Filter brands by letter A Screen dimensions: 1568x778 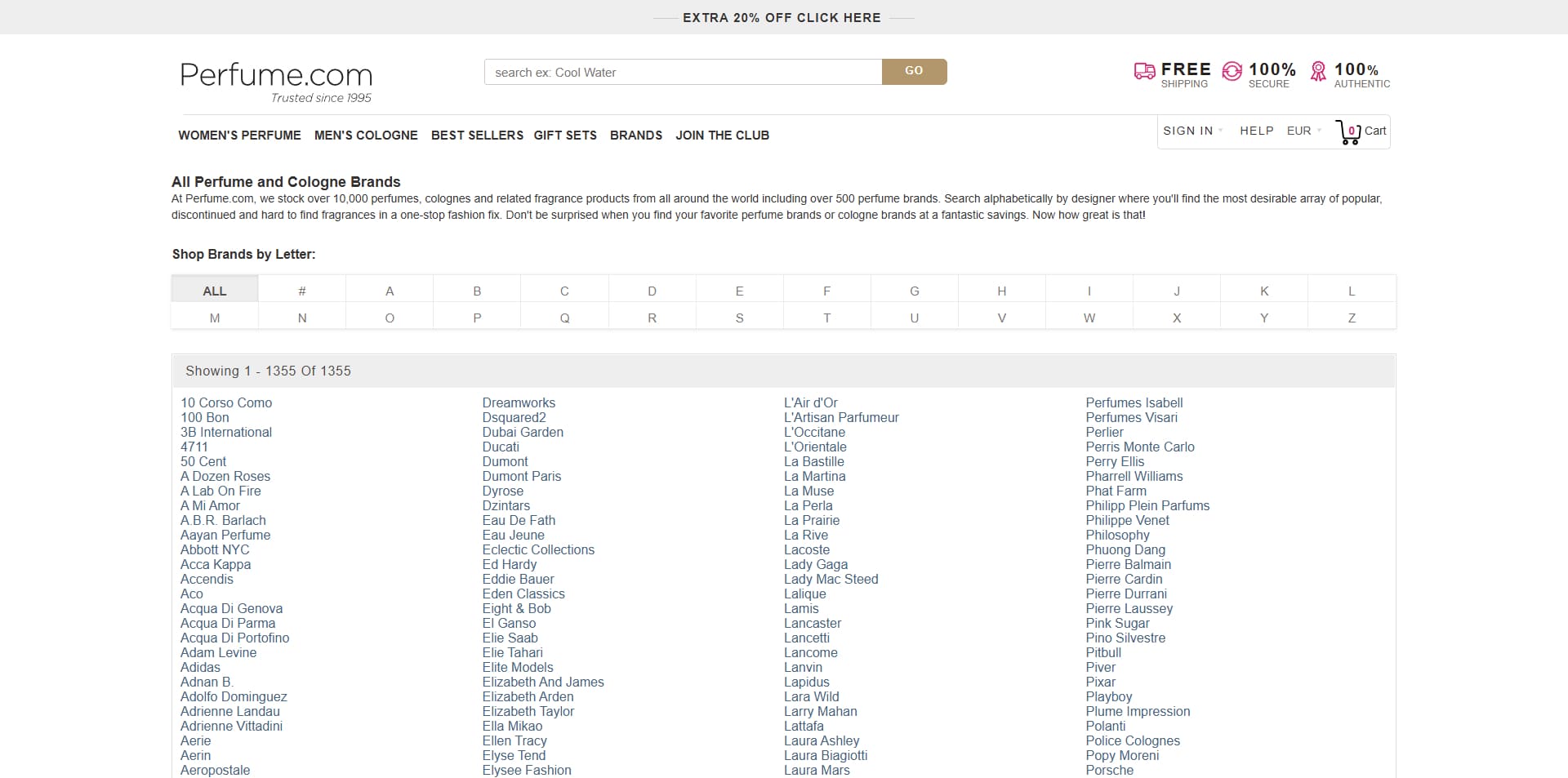(x=390, y=291)
